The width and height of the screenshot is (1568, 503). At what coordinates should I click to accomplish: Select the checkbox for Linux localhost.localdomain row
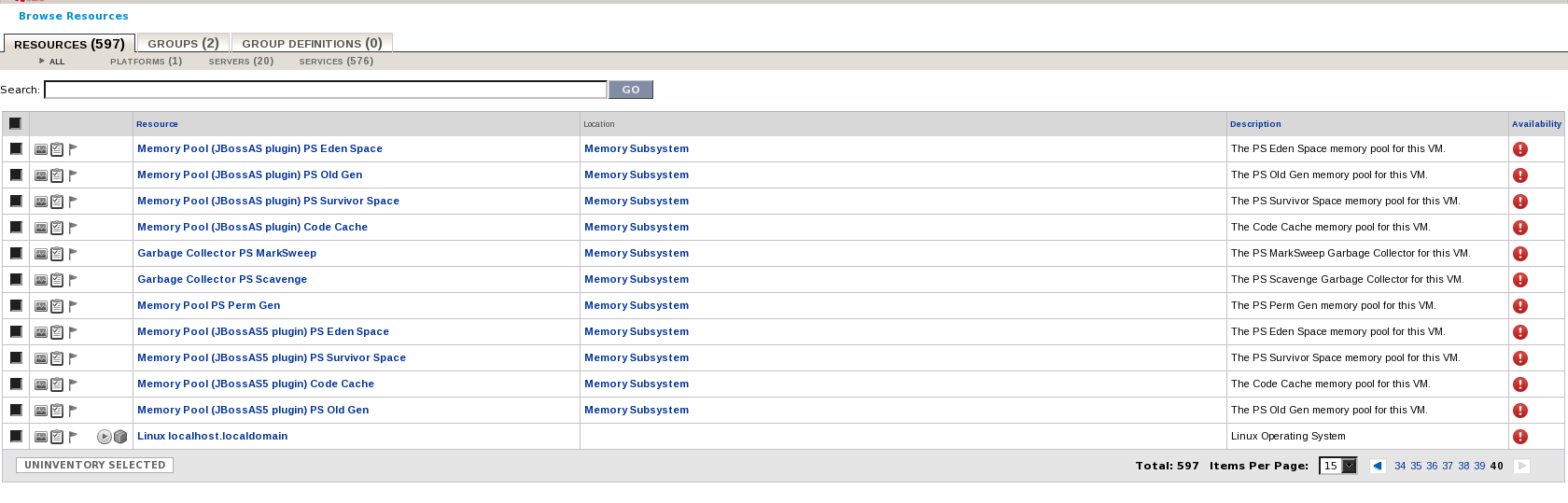click(x=16, y=436)
